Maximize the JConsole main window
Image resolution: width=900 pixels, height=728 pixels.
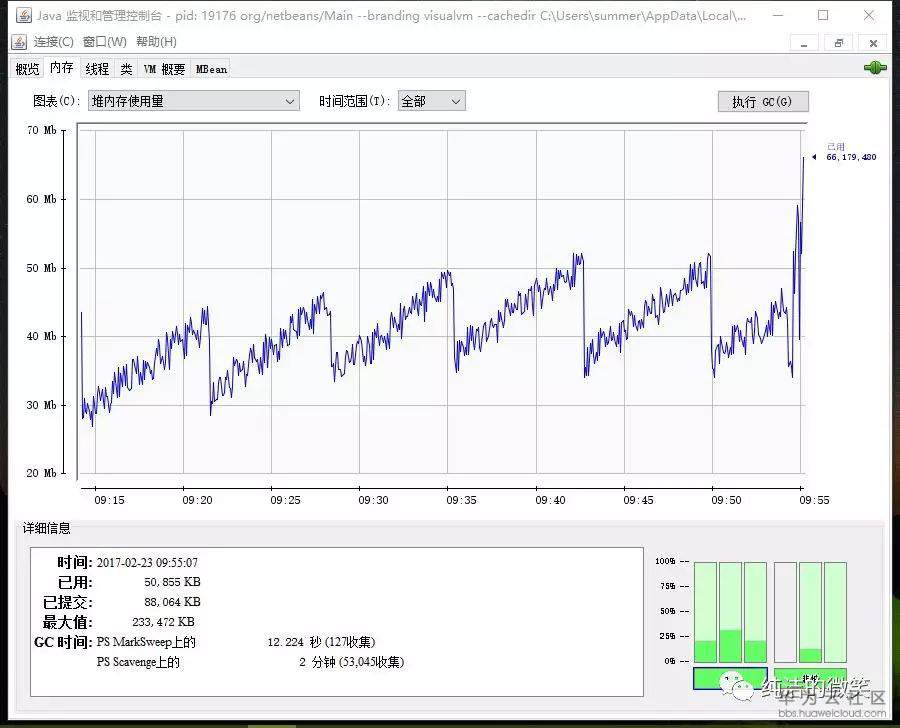823,16
